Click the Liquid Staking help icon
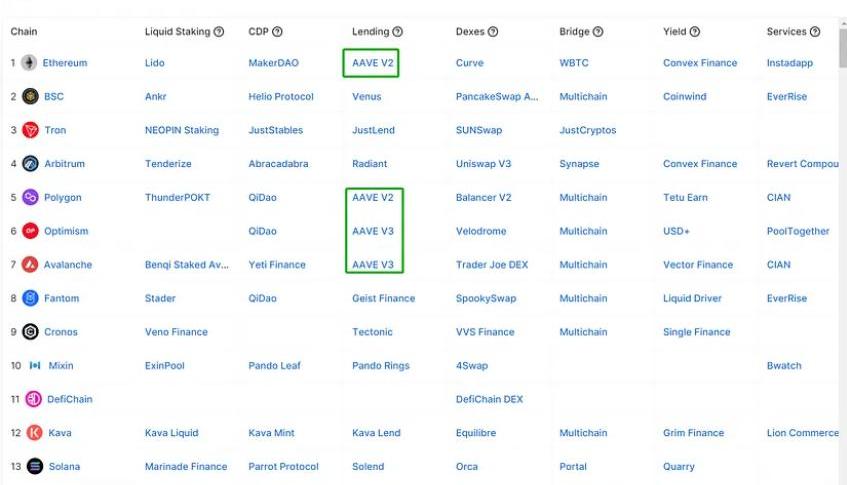Screen dimensions: 847x485 click(x=219, y=32)
